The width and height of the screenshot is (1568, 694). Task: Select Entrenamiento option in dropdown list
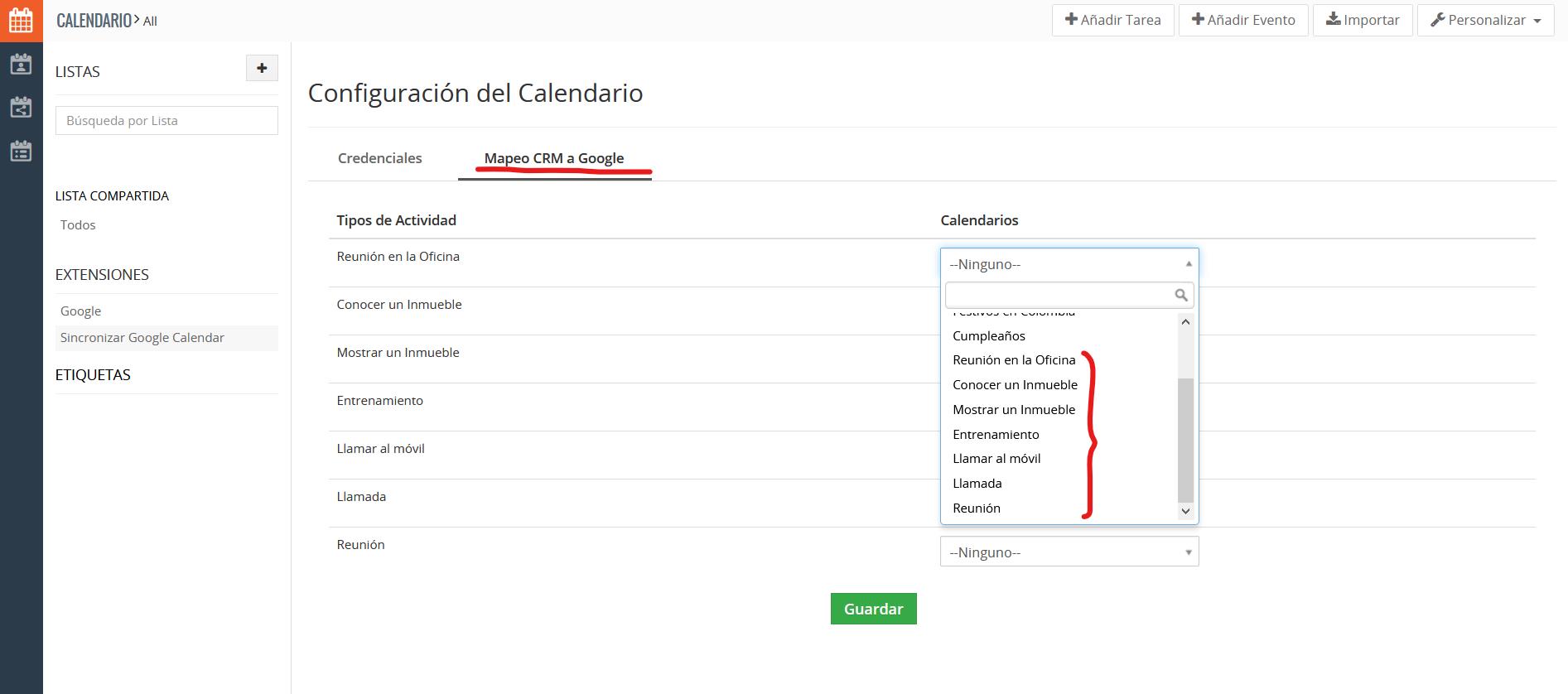pyautogui.click(x=996, y=434)
